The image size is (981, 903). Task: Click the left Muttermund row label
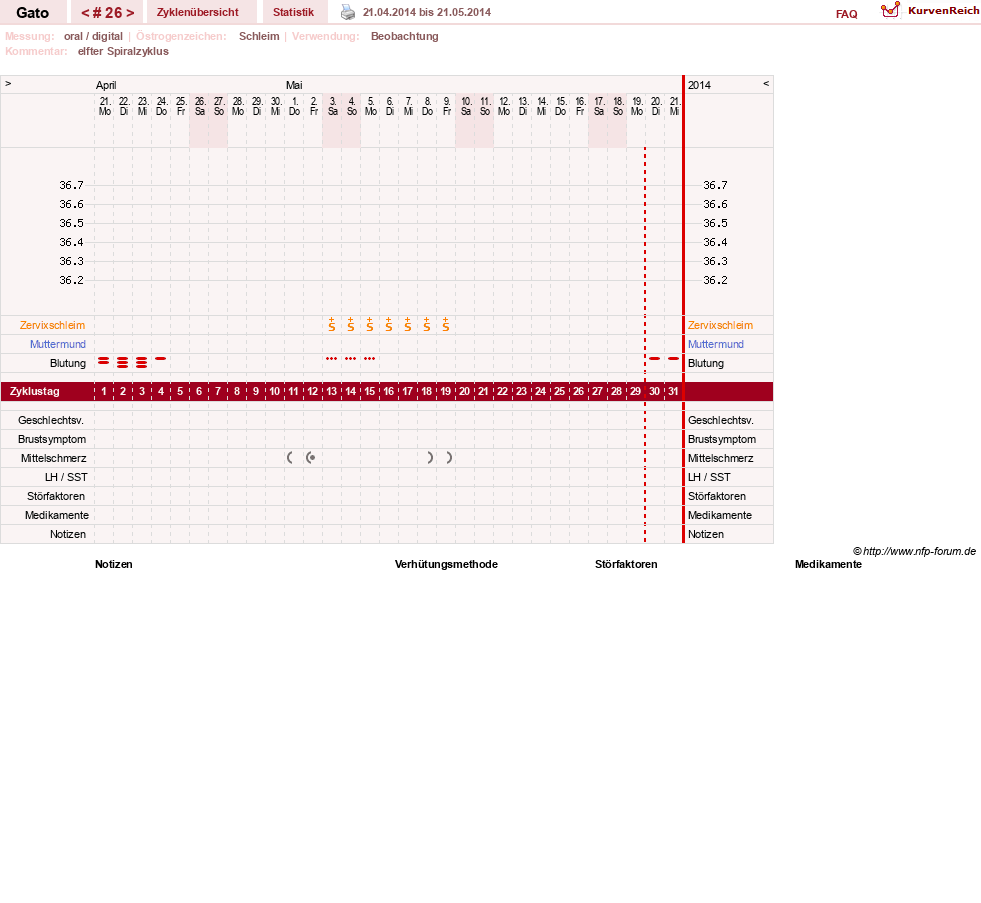(58, 344)
